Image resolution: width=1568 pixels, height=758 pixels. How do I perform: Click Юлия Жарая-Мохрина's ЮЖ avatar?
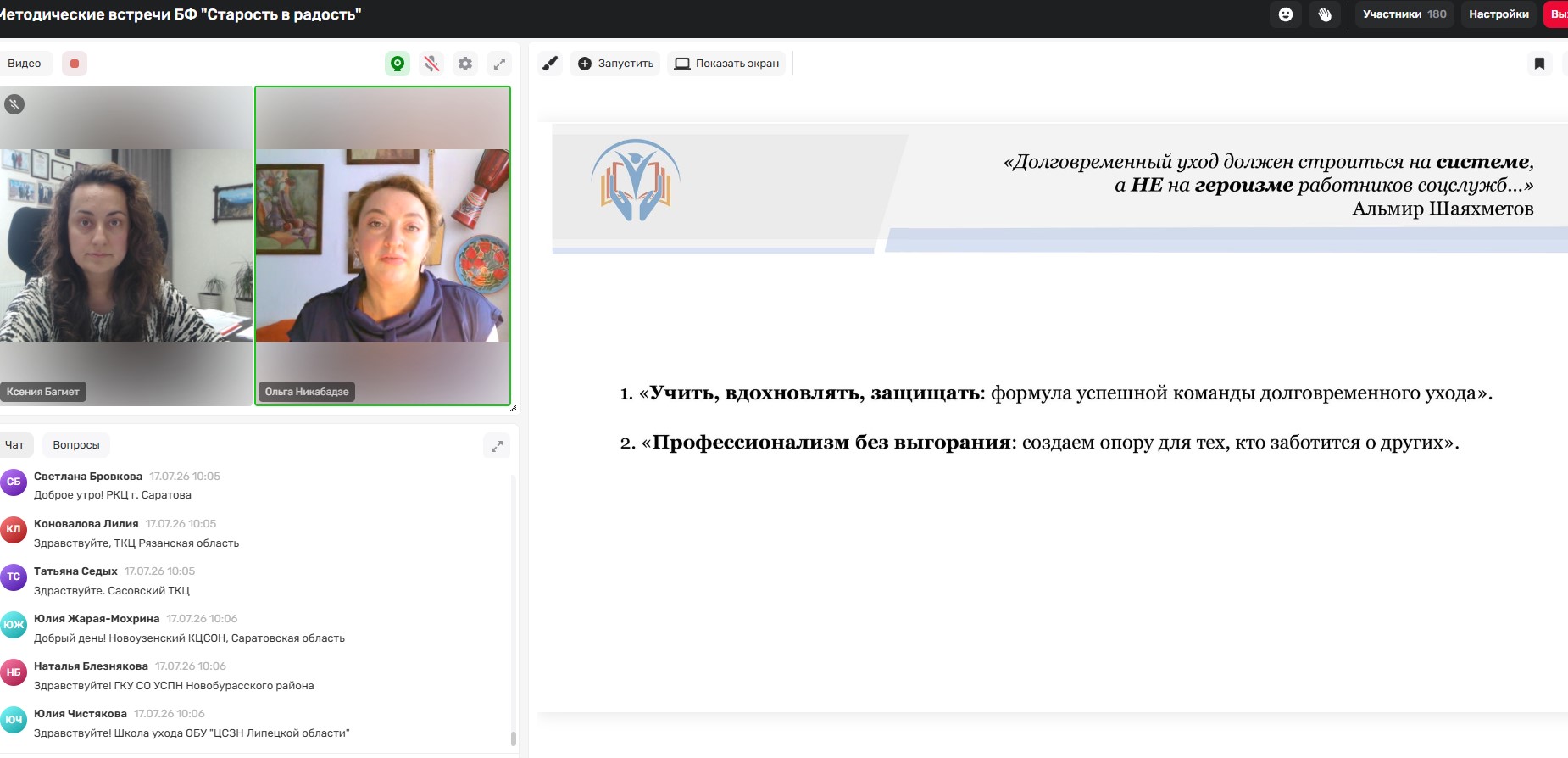(x=14, y=625)
